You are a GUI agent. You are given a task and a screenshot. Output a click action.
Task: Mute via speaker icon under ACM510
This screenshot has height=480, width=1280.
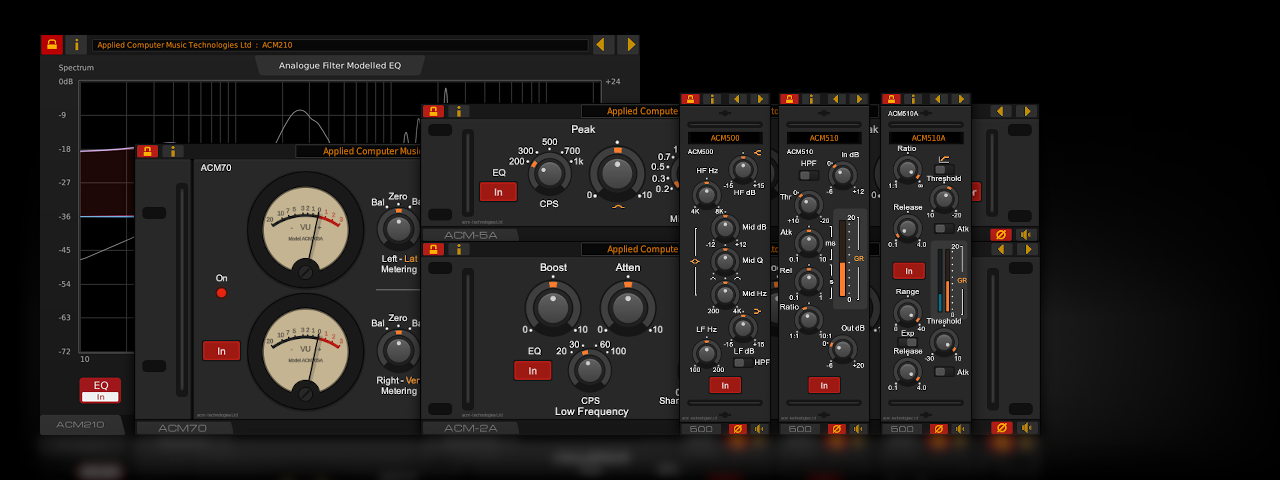click(859, 429)
